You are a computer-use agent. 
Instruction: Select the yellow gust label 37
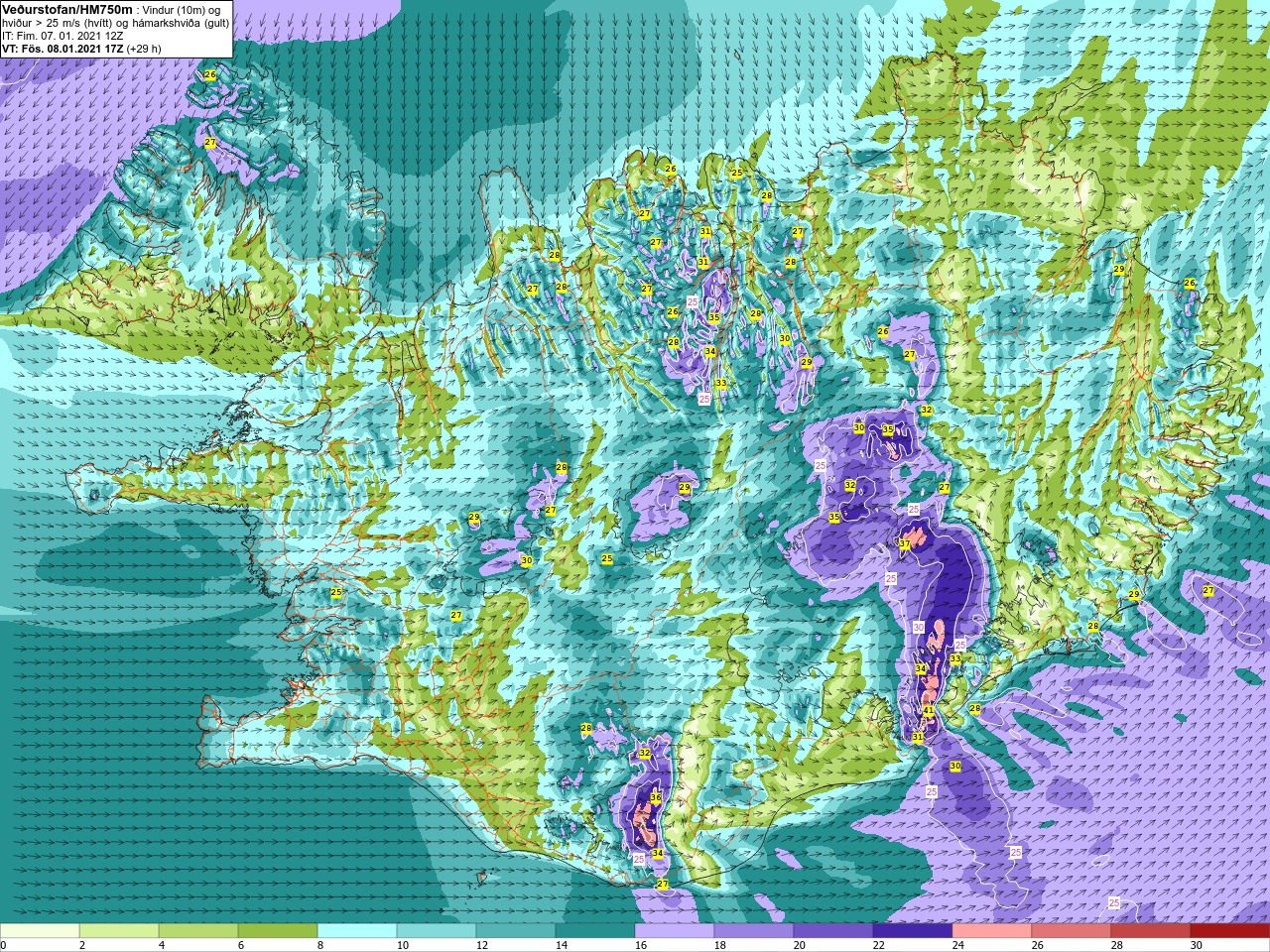coord(905,544)
